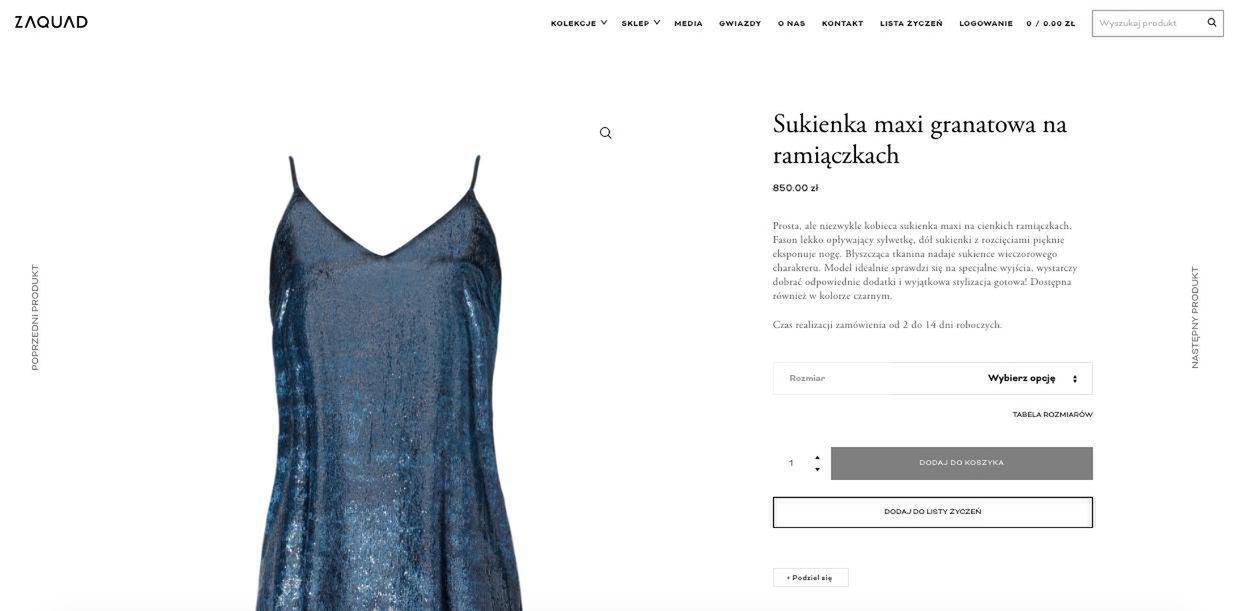This screenshot has height=611, width=1241.
Task: Click the + Podziel się share button
Action: (810, 578)
